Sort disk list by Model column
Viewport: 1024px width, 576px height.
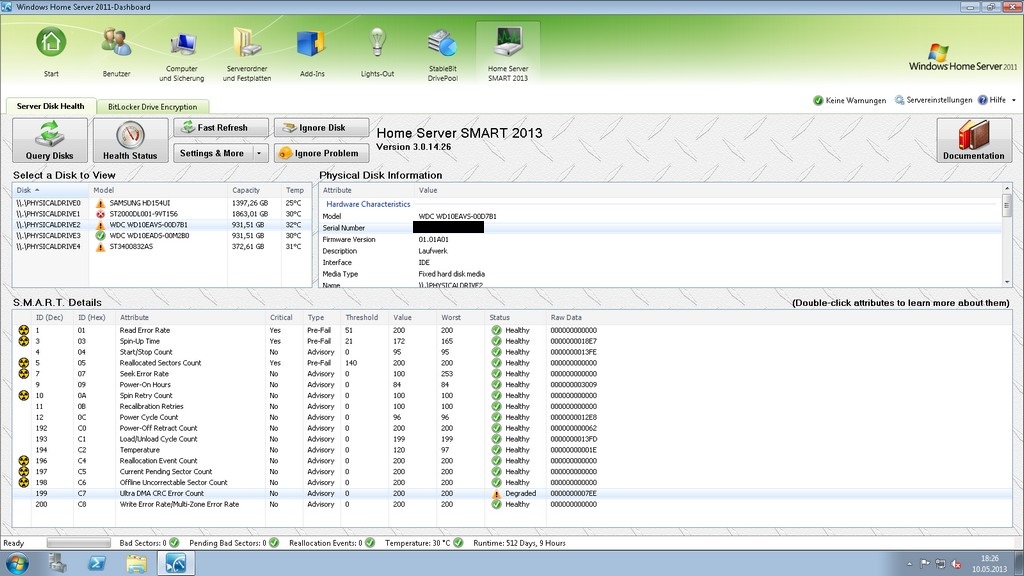click(x=158, y=190)
